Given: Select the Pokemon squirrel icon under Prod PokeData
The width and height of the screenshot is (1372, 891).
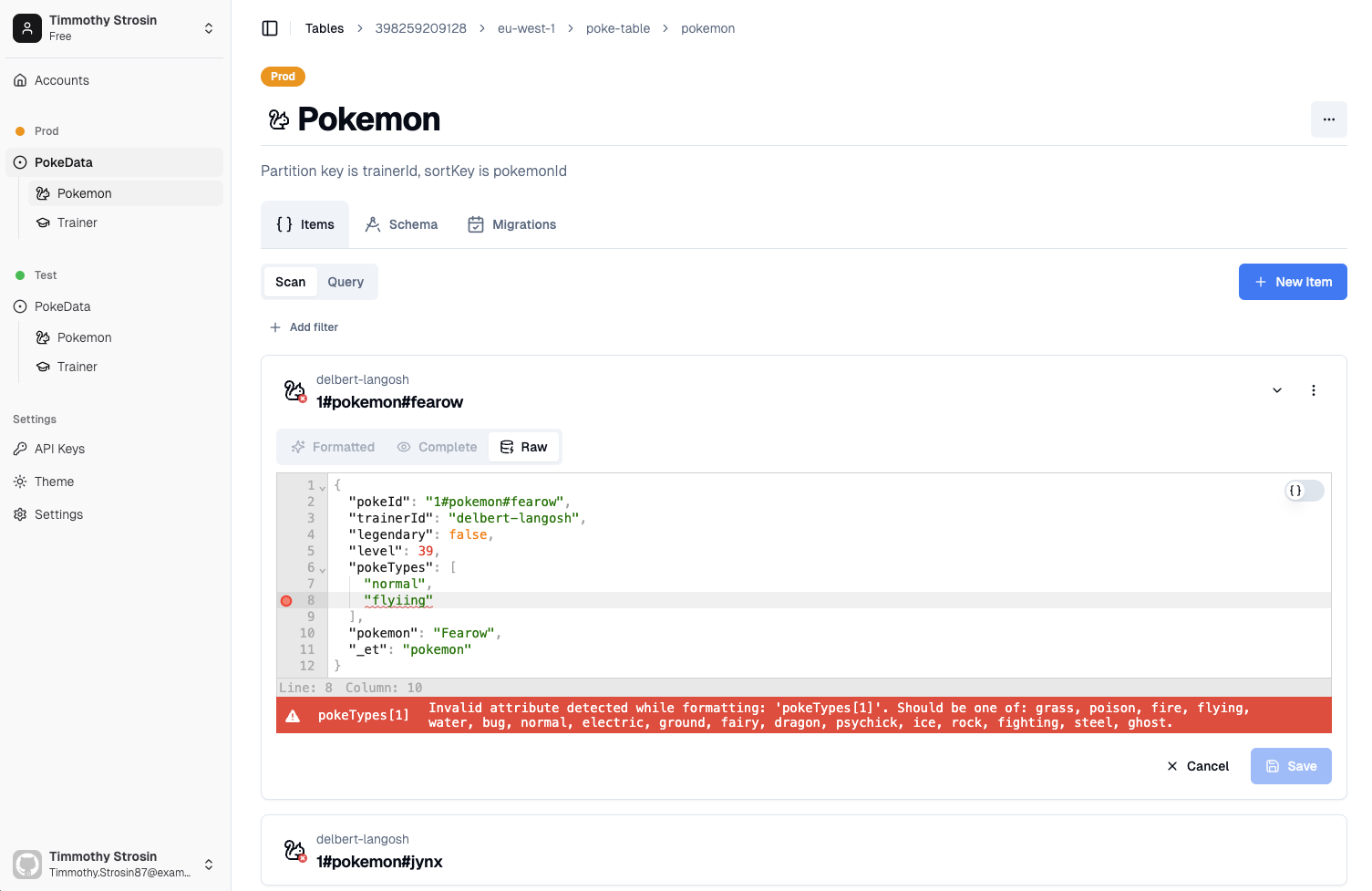Looking at the screenshot, I should pyautogui.click(x=42, y=193).
